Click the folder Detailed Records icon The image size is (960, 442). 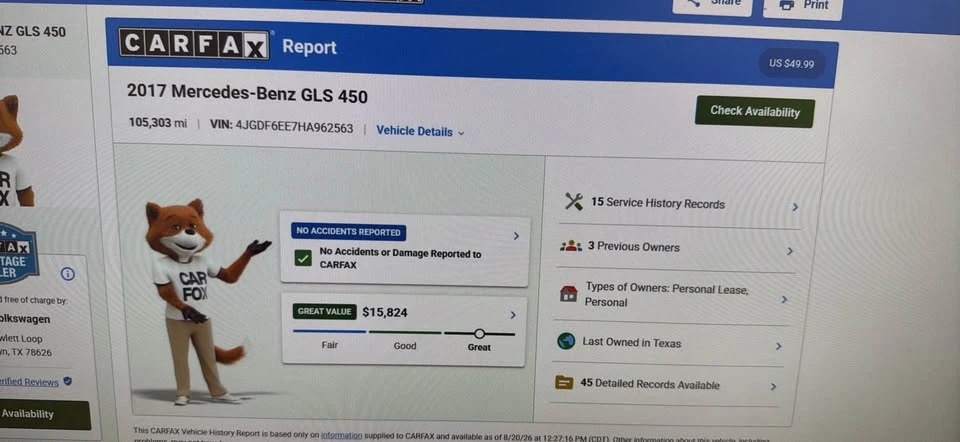point(564,383)
